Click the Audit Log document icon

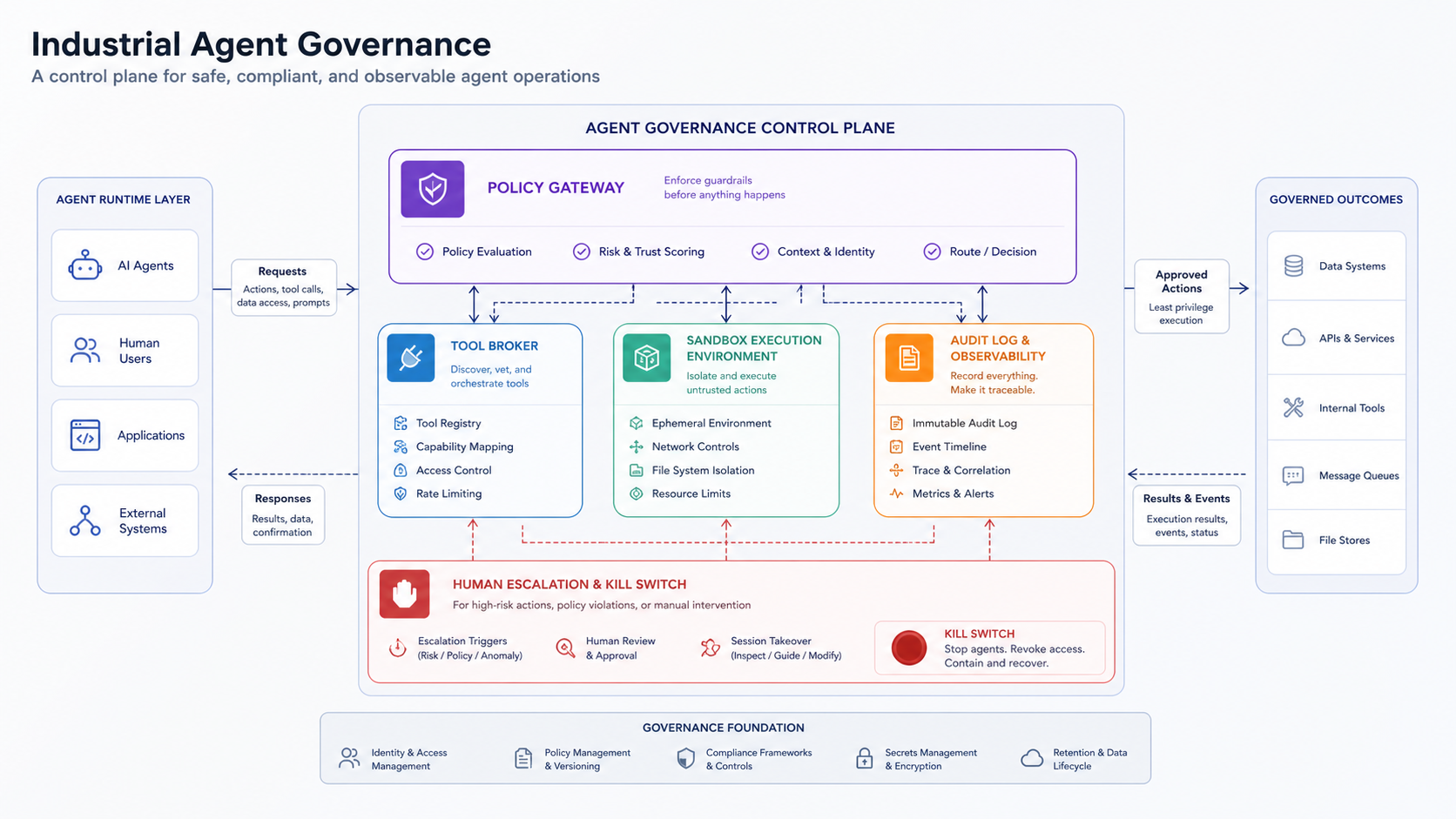(909, 358)
